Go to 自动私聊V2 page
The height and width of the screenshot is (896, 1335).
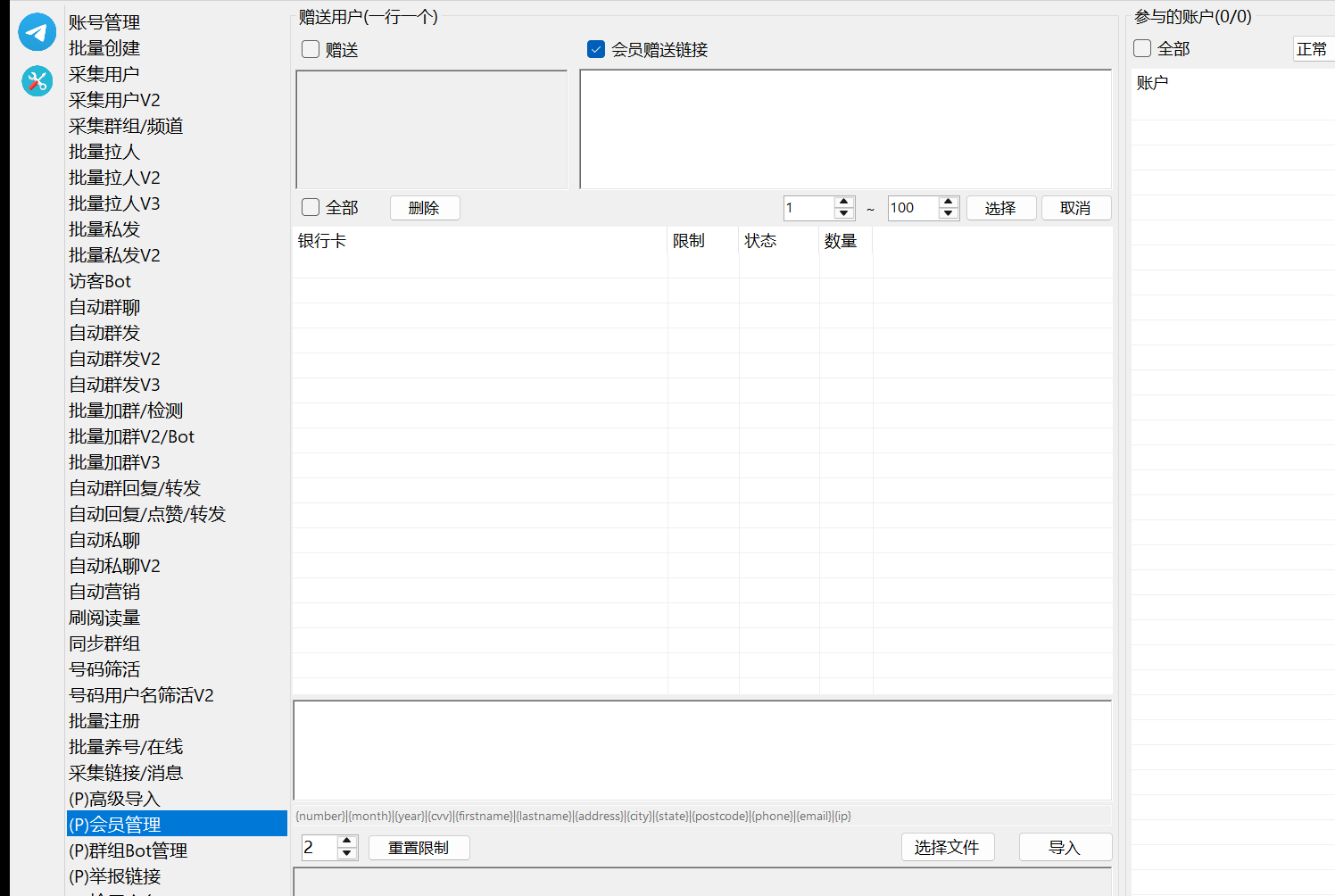[114, 566]
